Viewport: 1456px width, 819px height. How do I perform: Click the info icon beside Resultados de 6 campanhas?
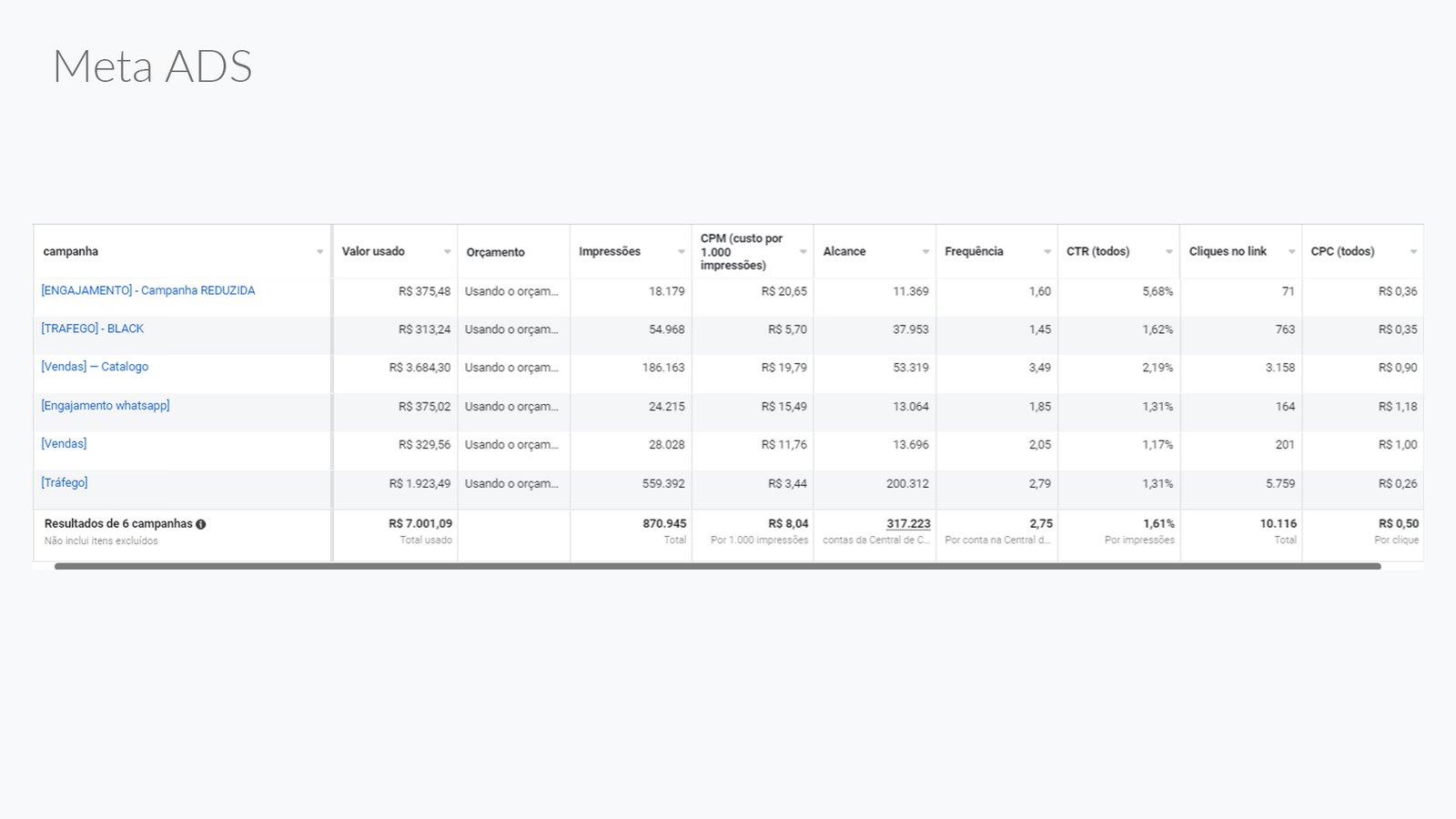click(x=201, y=524)
